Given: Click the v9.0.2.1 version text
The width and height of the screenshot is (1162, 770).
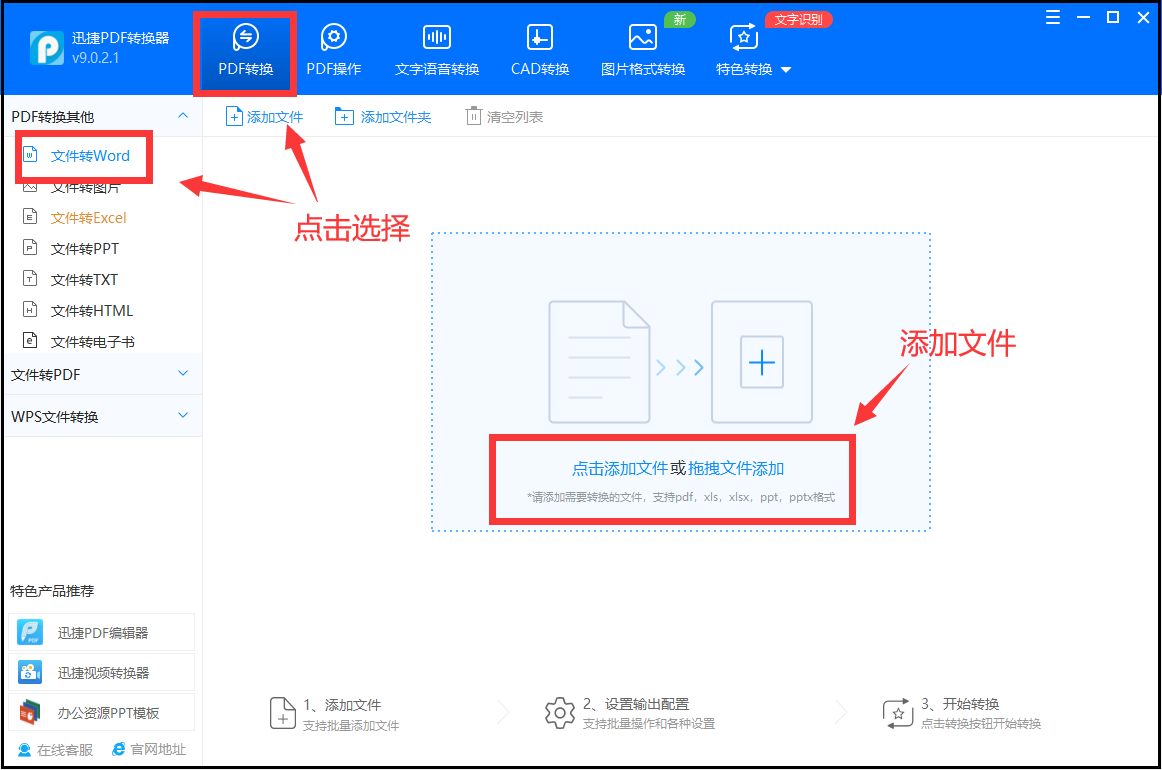Looking at the screenshot, I should [x=96, y=58].
